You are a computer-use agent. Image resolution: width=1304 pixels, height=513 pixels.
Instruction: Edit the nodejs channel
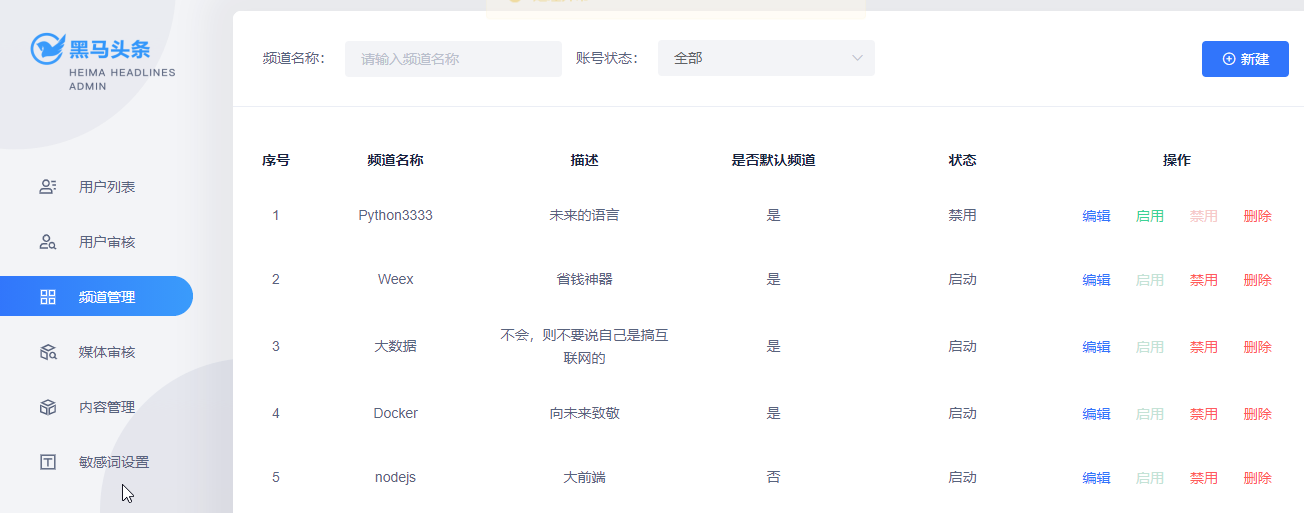click(1096, 478)
